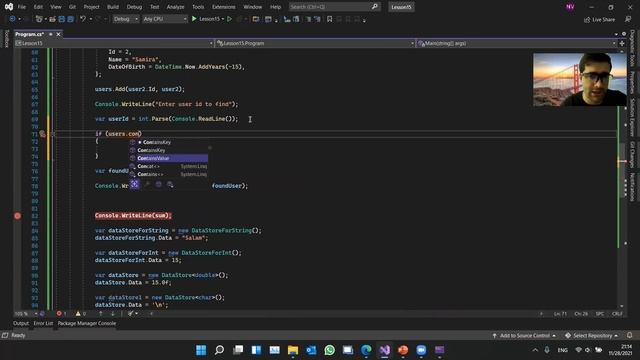Open WhatsApp from the taskbar
The height and width of the screenshot is (360, 640).
pos(329,350)
